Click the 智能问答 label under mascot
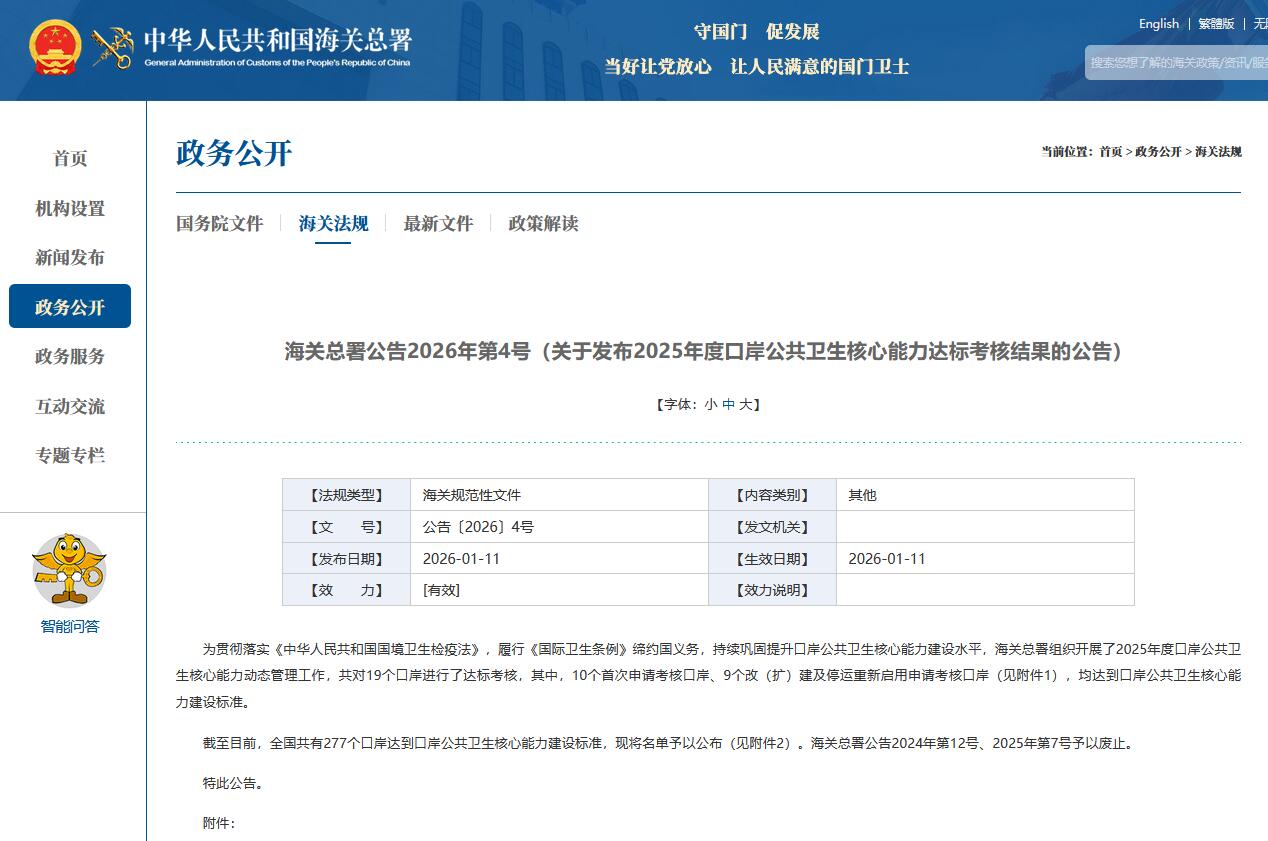 tap(70, 627)
